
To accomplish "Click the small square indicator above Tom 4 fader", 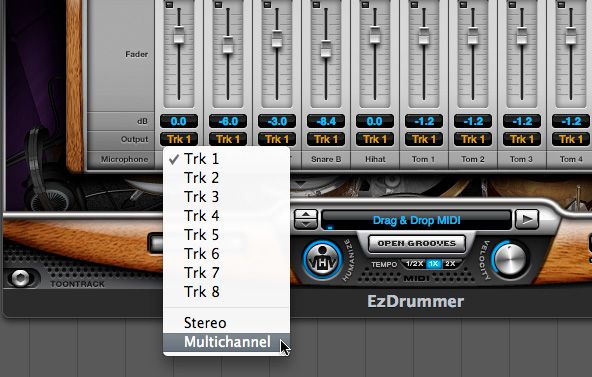I will tap(561, 5).
